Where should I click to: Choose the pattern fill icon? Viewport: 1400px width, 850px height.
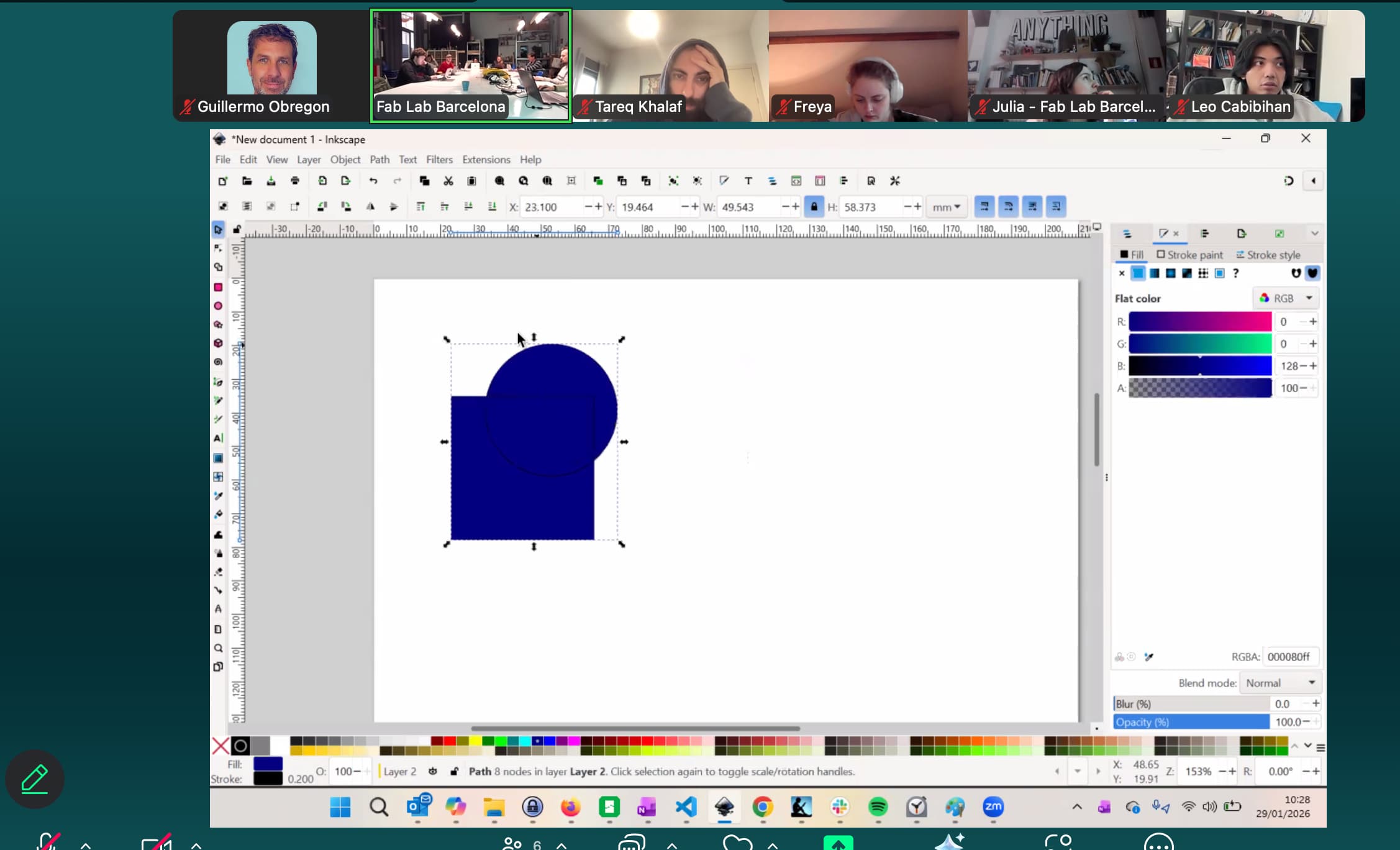click(1203, 273)
